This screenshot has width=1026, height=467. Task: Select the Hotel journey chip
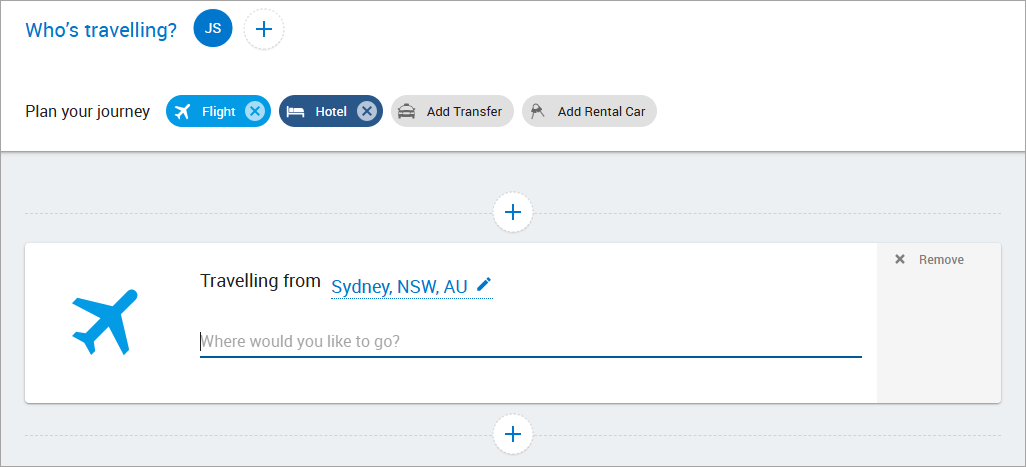tap(330, 111)
